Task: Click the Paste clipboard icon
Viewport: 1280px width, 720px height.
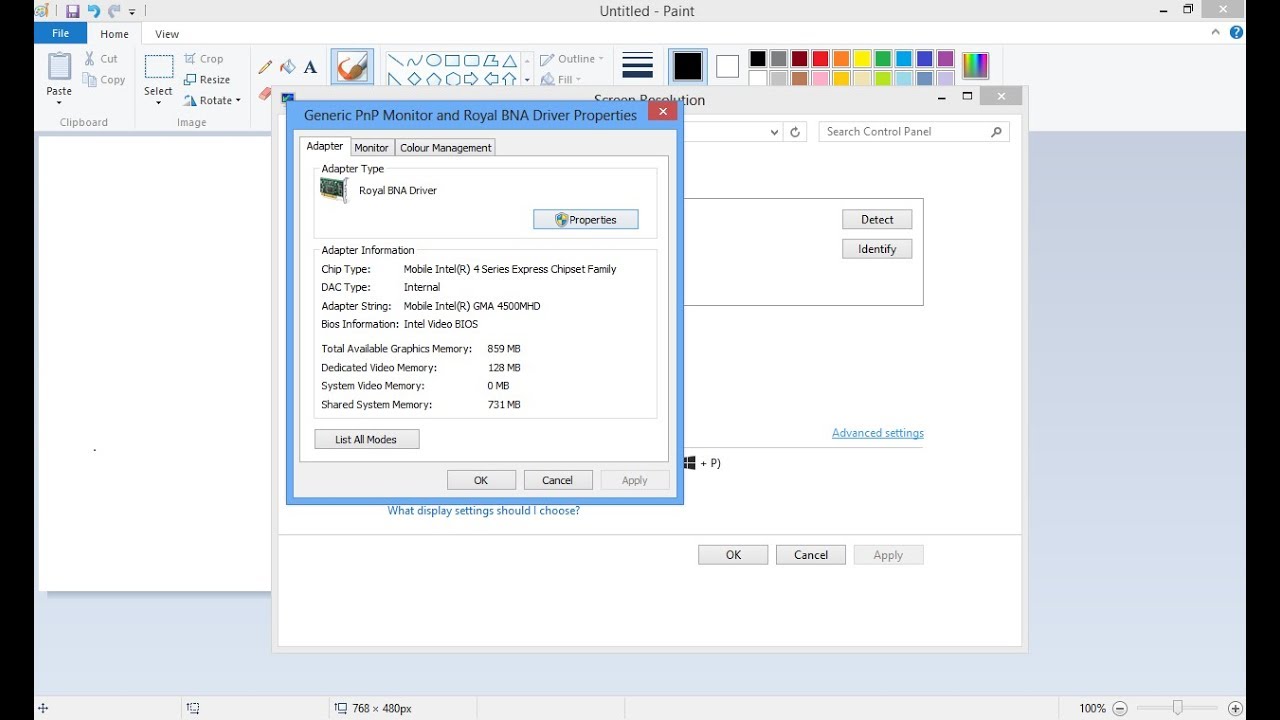Action: click(59, 67)
